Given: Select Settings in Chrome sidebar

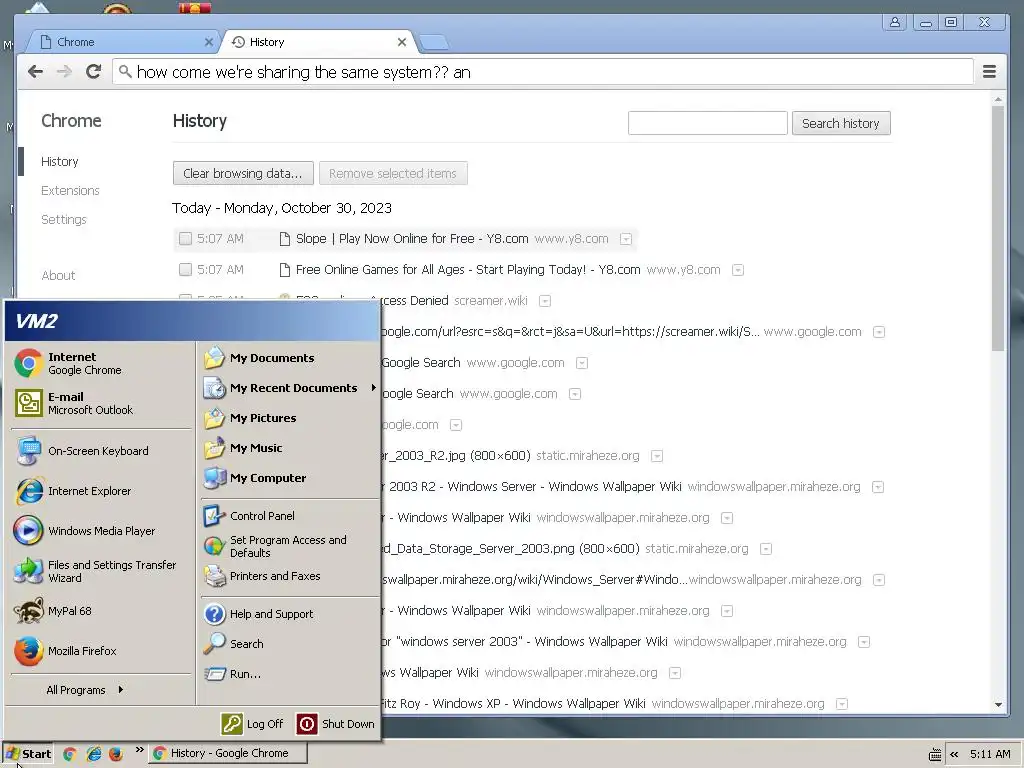Looking at the screenshot, I should coord(63,219).
